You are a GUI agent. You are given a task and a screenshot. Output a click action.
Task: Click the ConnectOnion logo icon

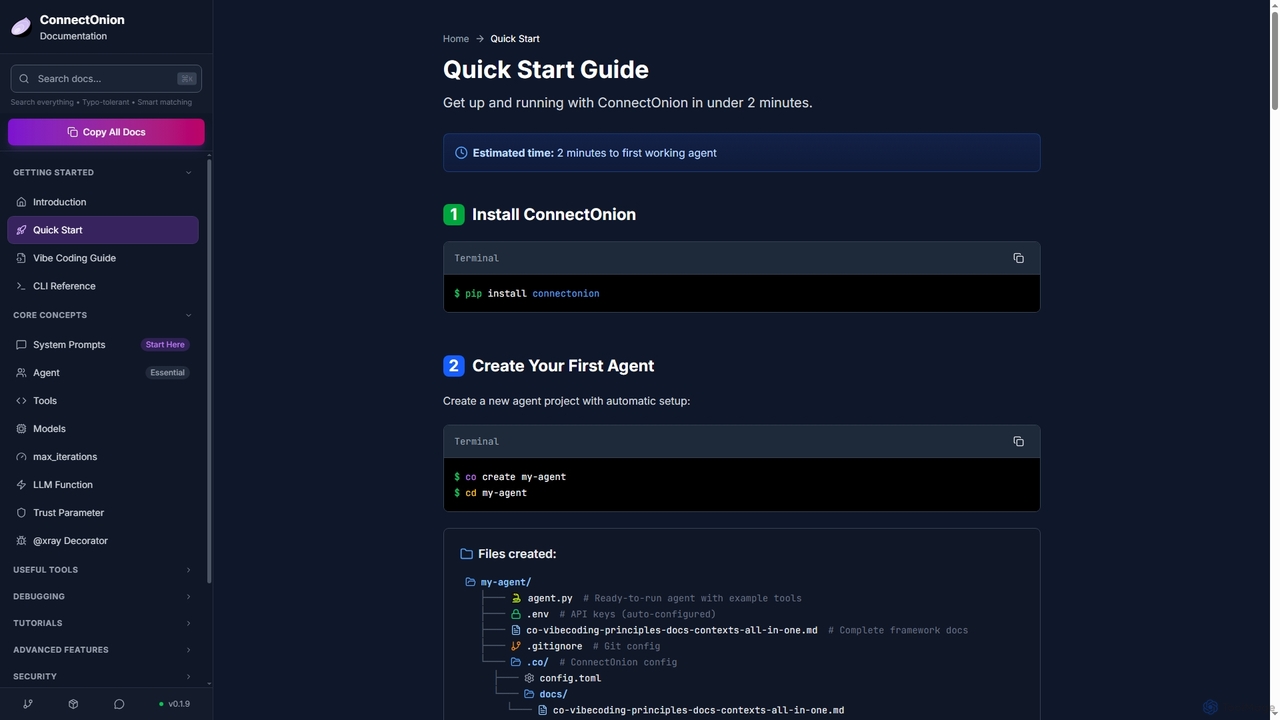[21, 27]
